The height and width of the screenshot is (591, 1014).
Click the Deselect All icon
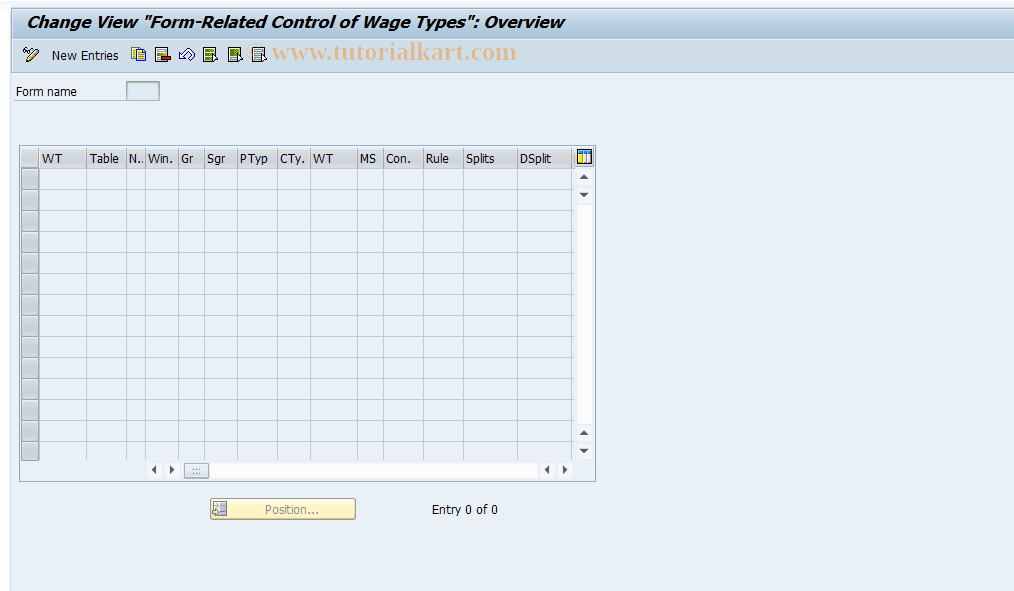[258, 55]
